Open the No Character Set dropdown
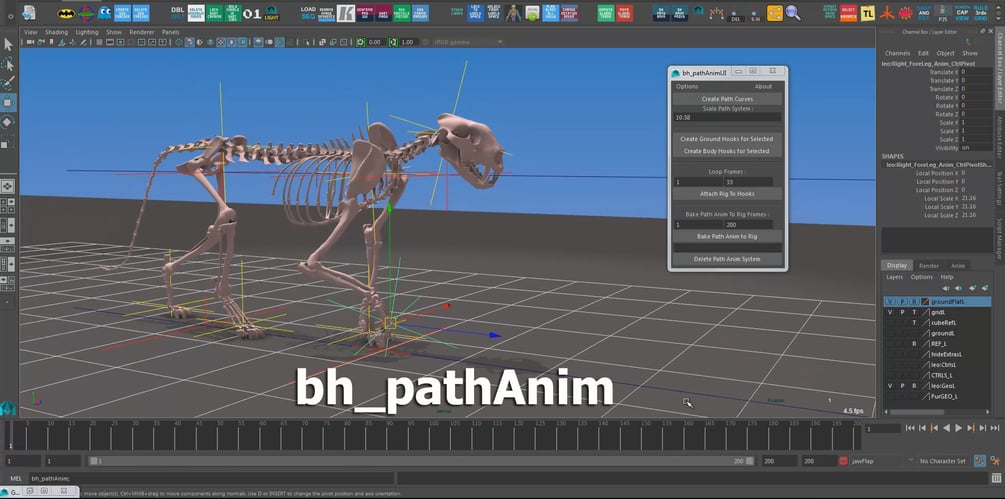 (x=945, y=461)
